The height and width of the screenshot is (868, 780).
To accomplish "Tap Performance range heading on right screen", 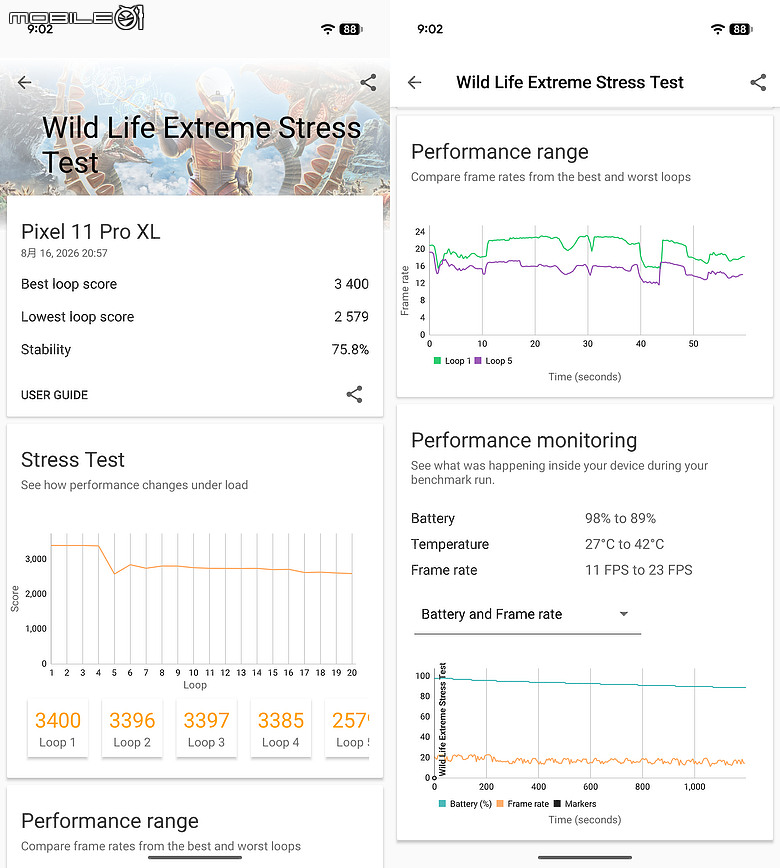I will pos(499,152).
